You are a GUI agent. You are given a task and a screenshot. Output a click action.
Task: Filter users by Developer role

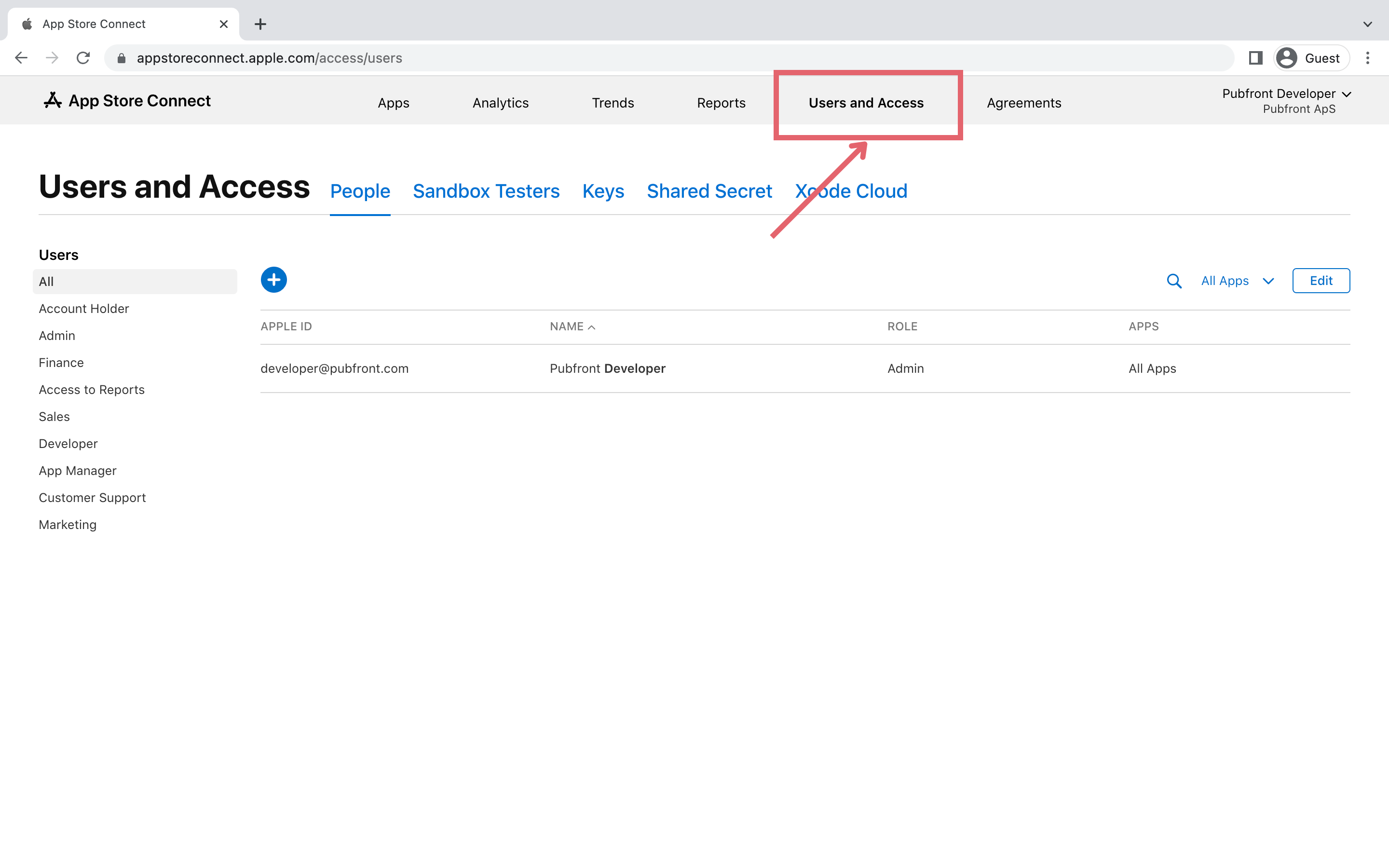click(68, 444)
